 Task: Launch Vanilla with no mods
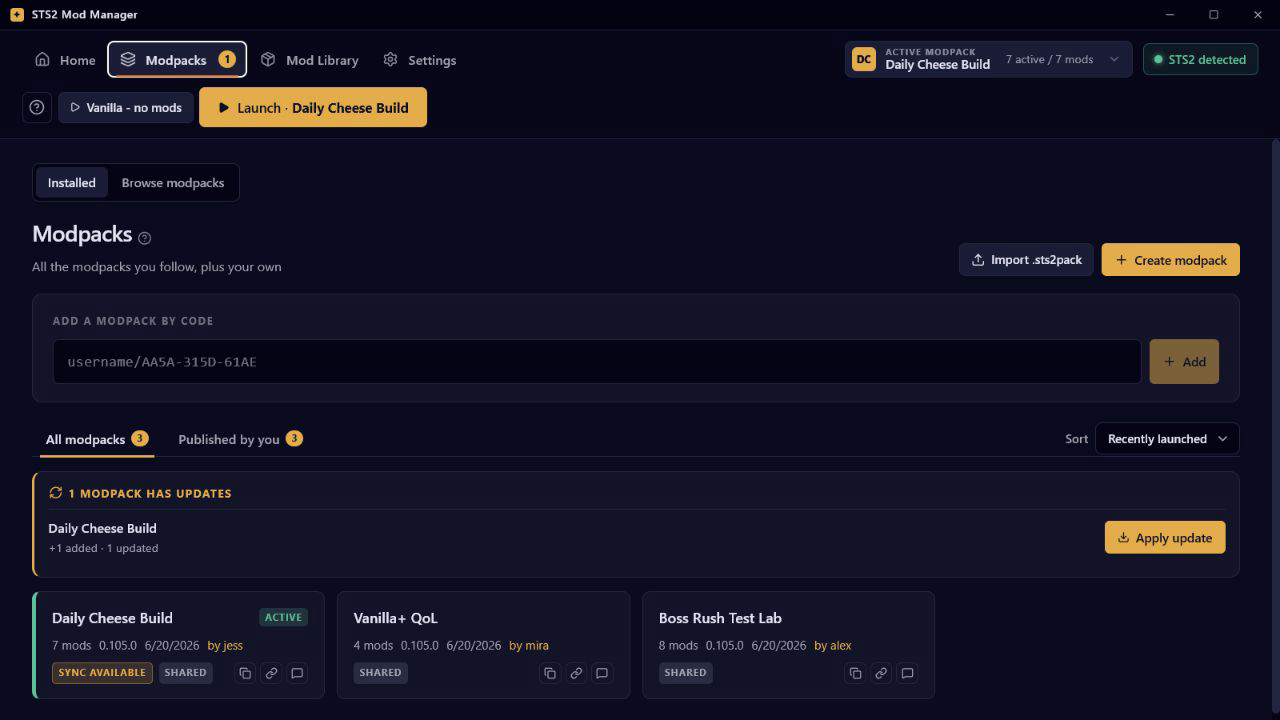coord(126,108)
